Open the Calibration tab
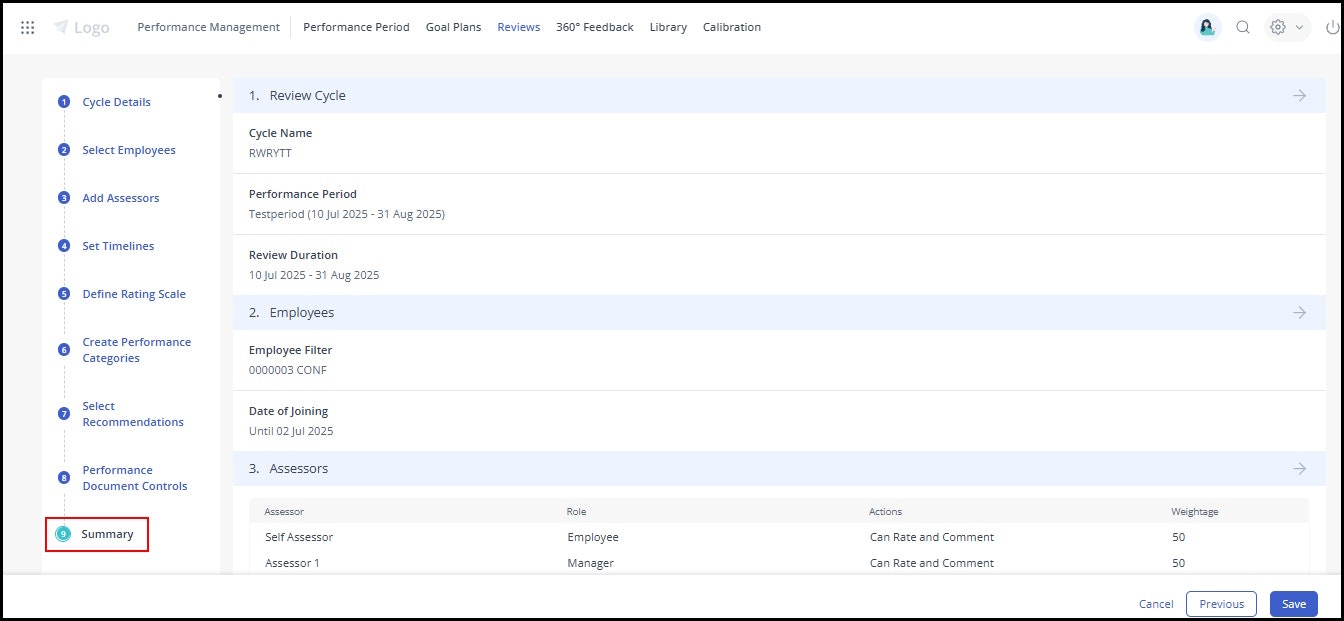 click(732, 27)
